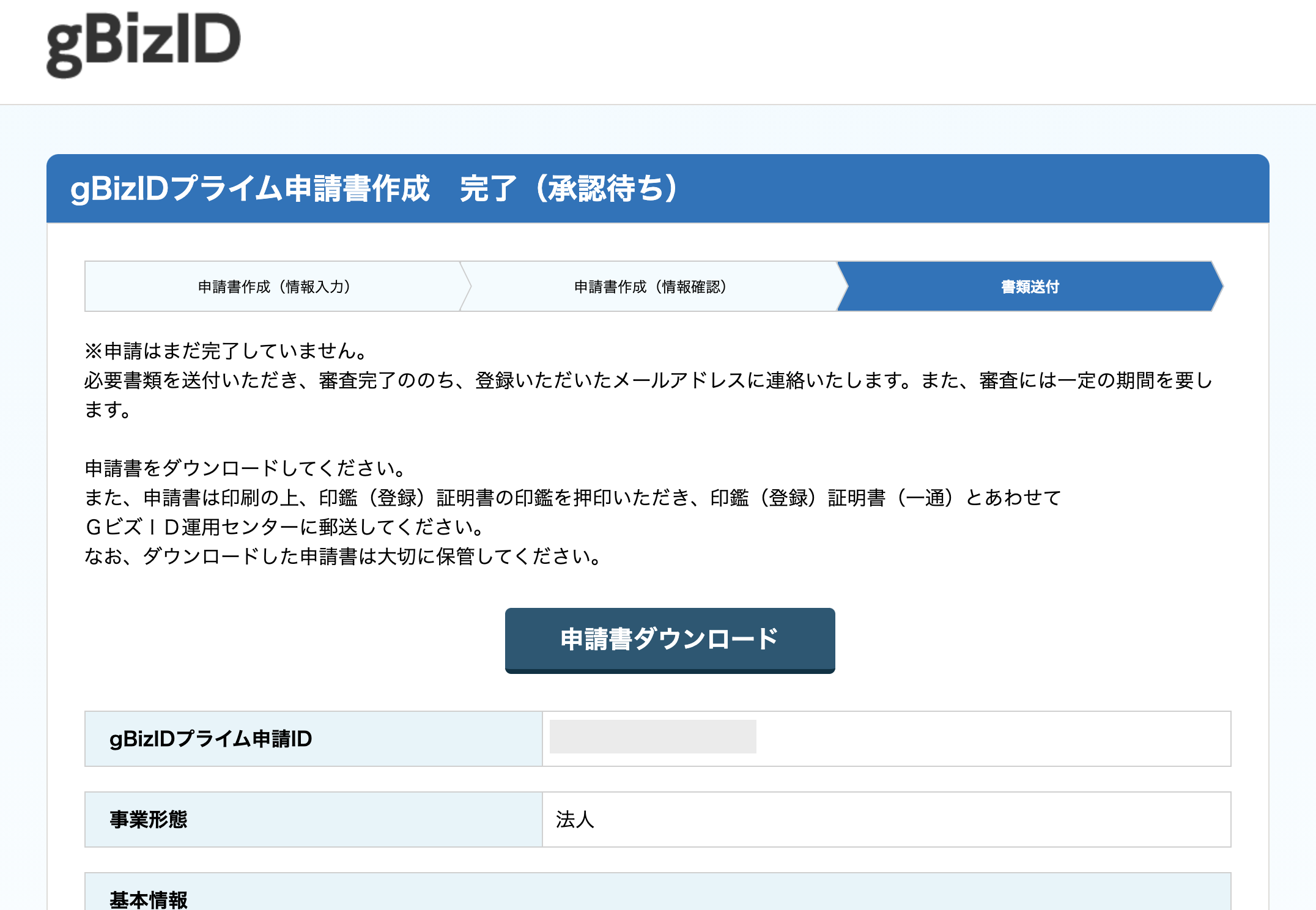Viewport: 1316px width, 910px height.
Task: Click the ＧビズＩＤ運用センターに郵送 instruction line
Action: pyautogui.click(x=285, y=527)
